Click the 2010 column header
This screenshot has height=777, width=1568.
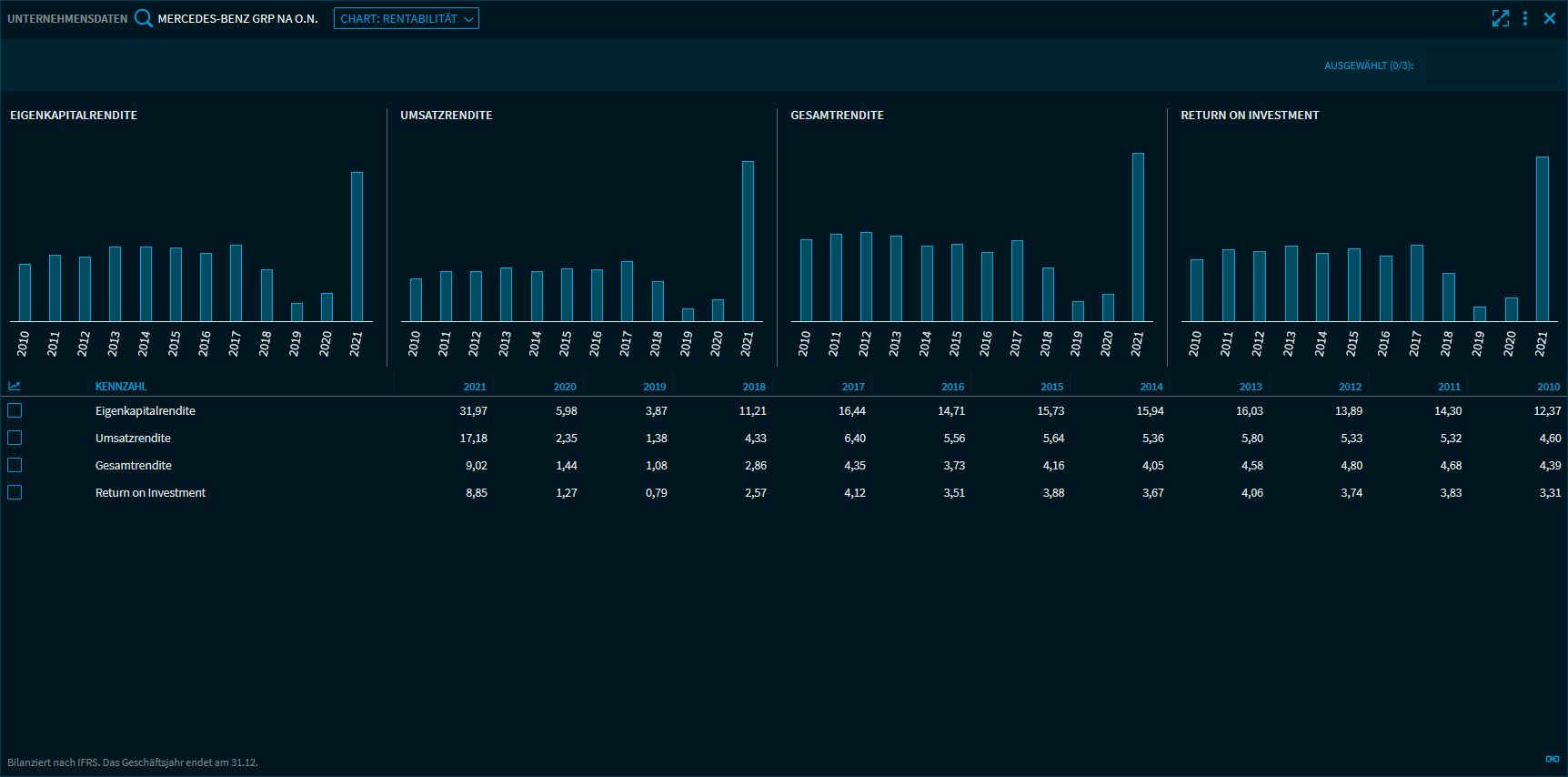point(1548,387)
